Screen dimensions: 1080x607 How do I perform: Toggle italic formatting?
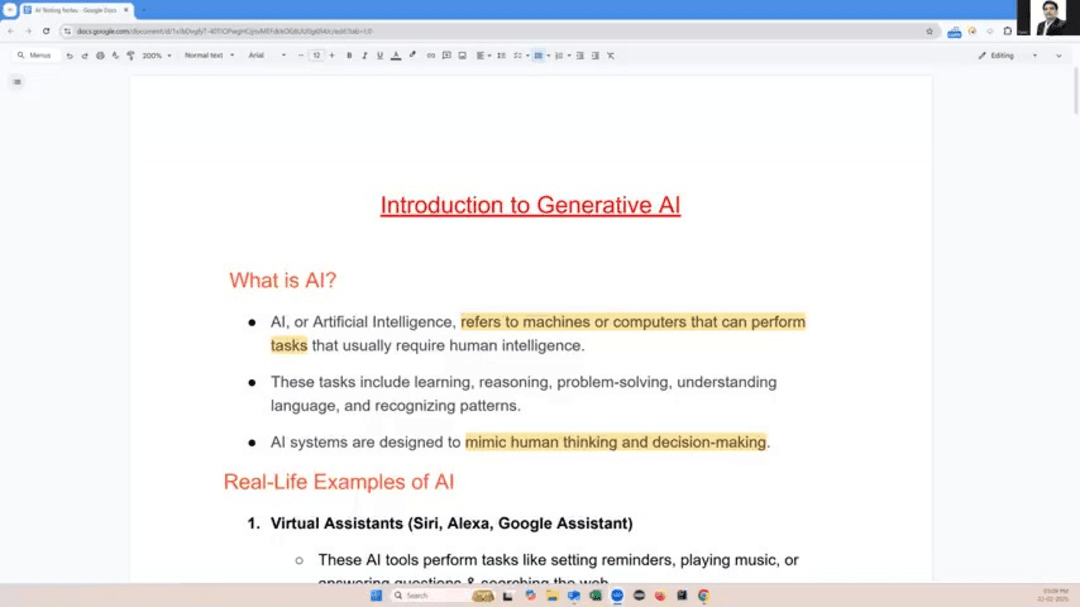pos(362,55)
